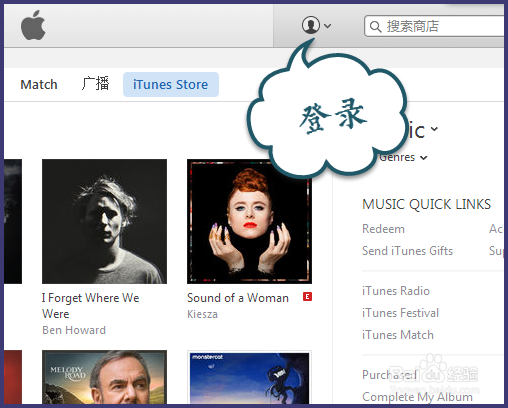Open the Genres dropdown
Viewport: 508px width, 408px height.
point(403,157)
